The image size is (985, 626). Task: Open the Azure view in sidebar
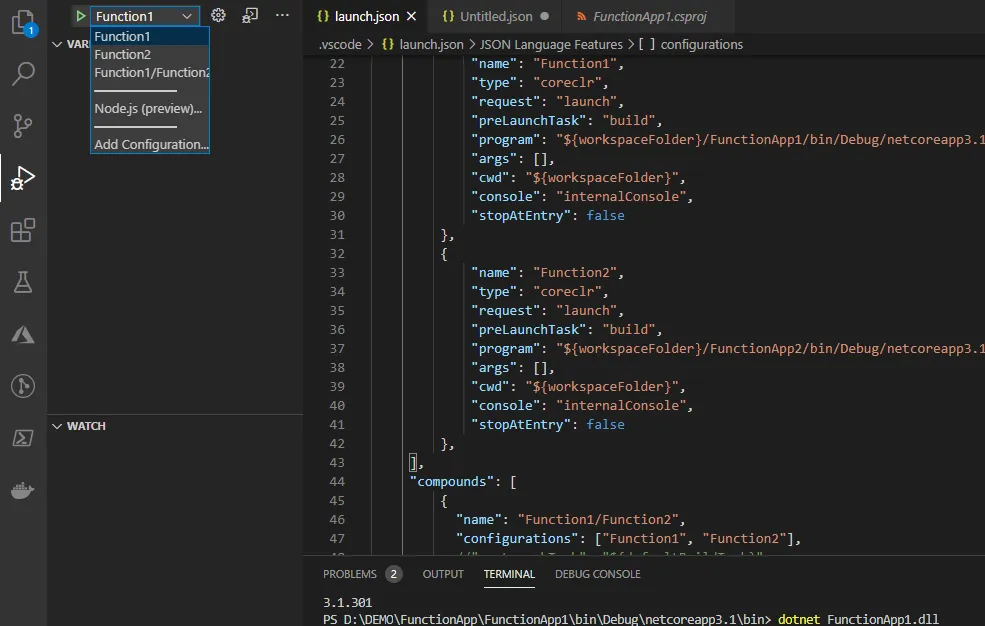(x=23, y=335)
